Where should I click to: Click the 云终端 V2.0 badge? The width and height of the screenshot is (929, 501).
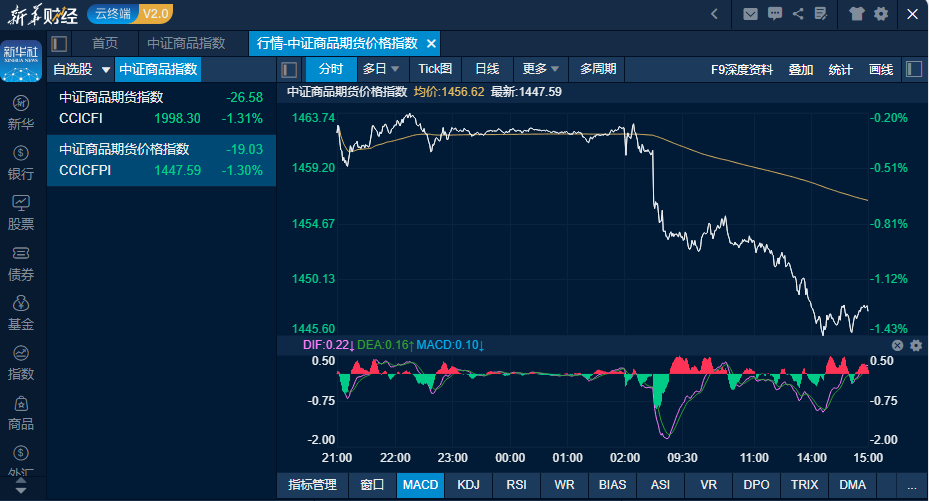point(130,14)
